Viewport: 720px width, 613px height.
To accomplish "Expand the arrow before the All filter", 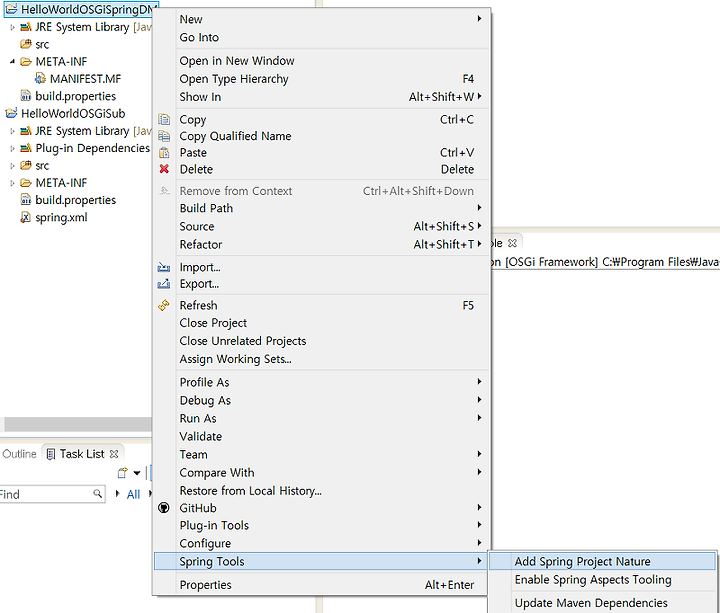I will 118,494.
